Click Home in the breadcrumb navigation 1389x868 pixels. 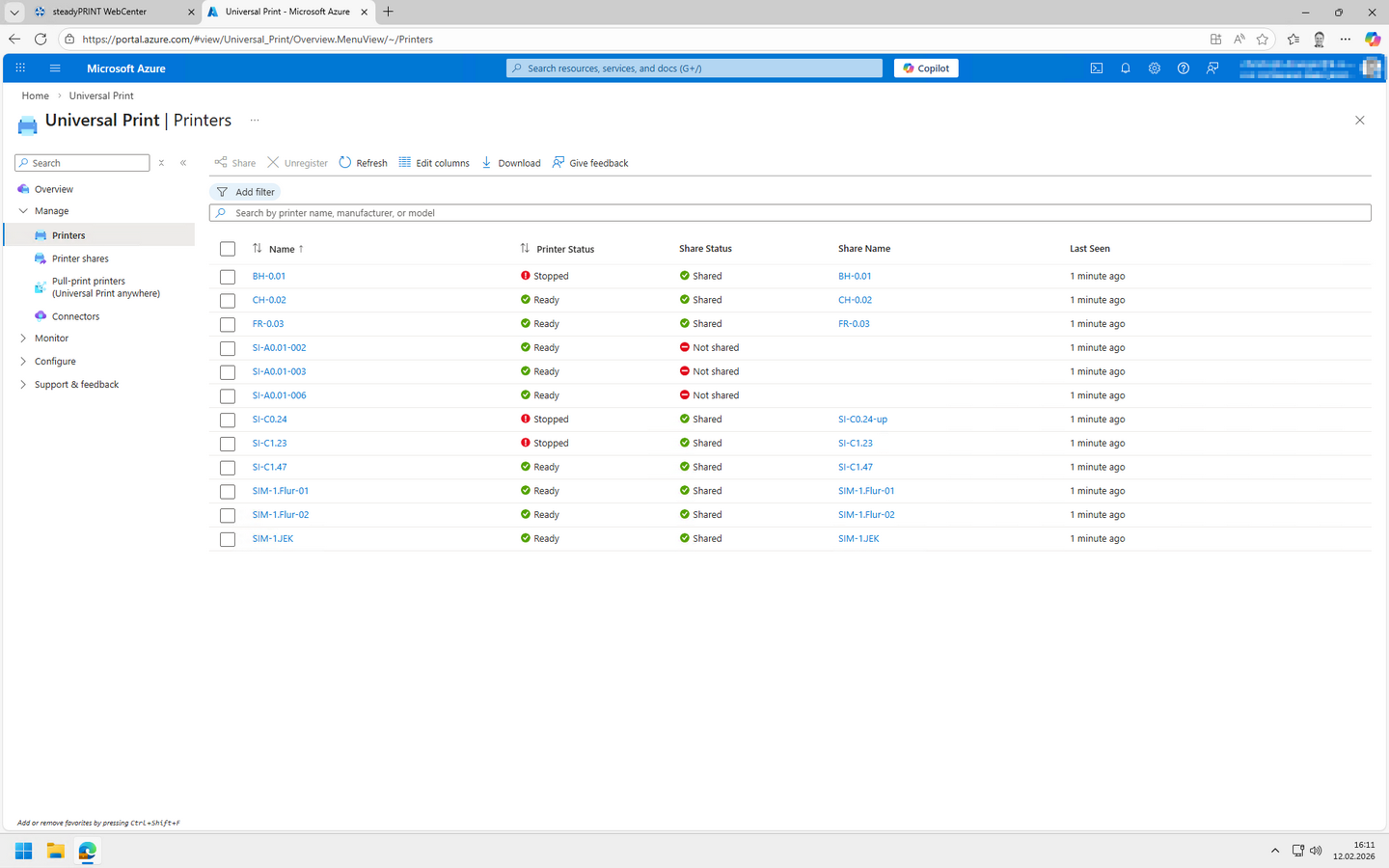[35, 95]
